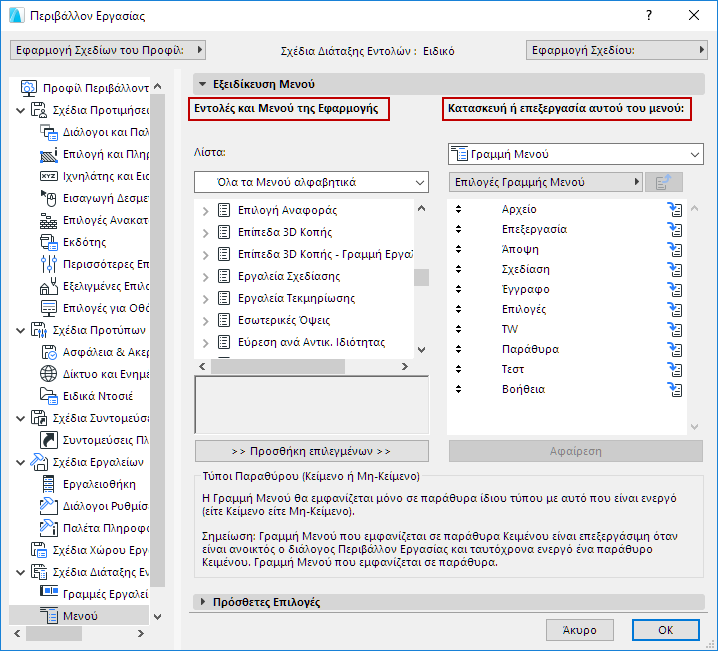The image size is (718, 651).
Task: Open the Διάλογοι Ρυθμίσεων hammer icon
Action: 49,506
